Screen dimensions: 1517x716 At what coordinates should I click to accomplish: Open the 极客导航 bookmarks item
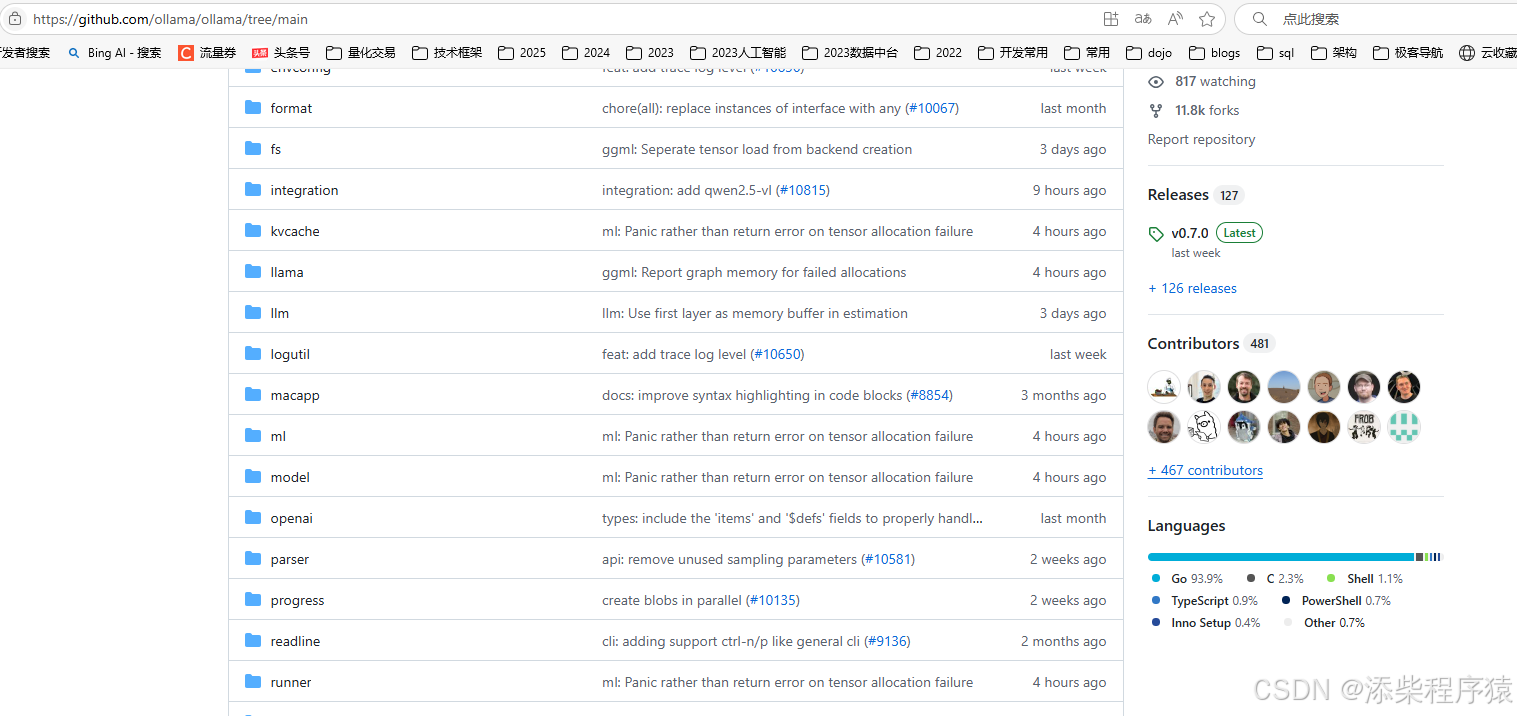(x=1408, y=53)
